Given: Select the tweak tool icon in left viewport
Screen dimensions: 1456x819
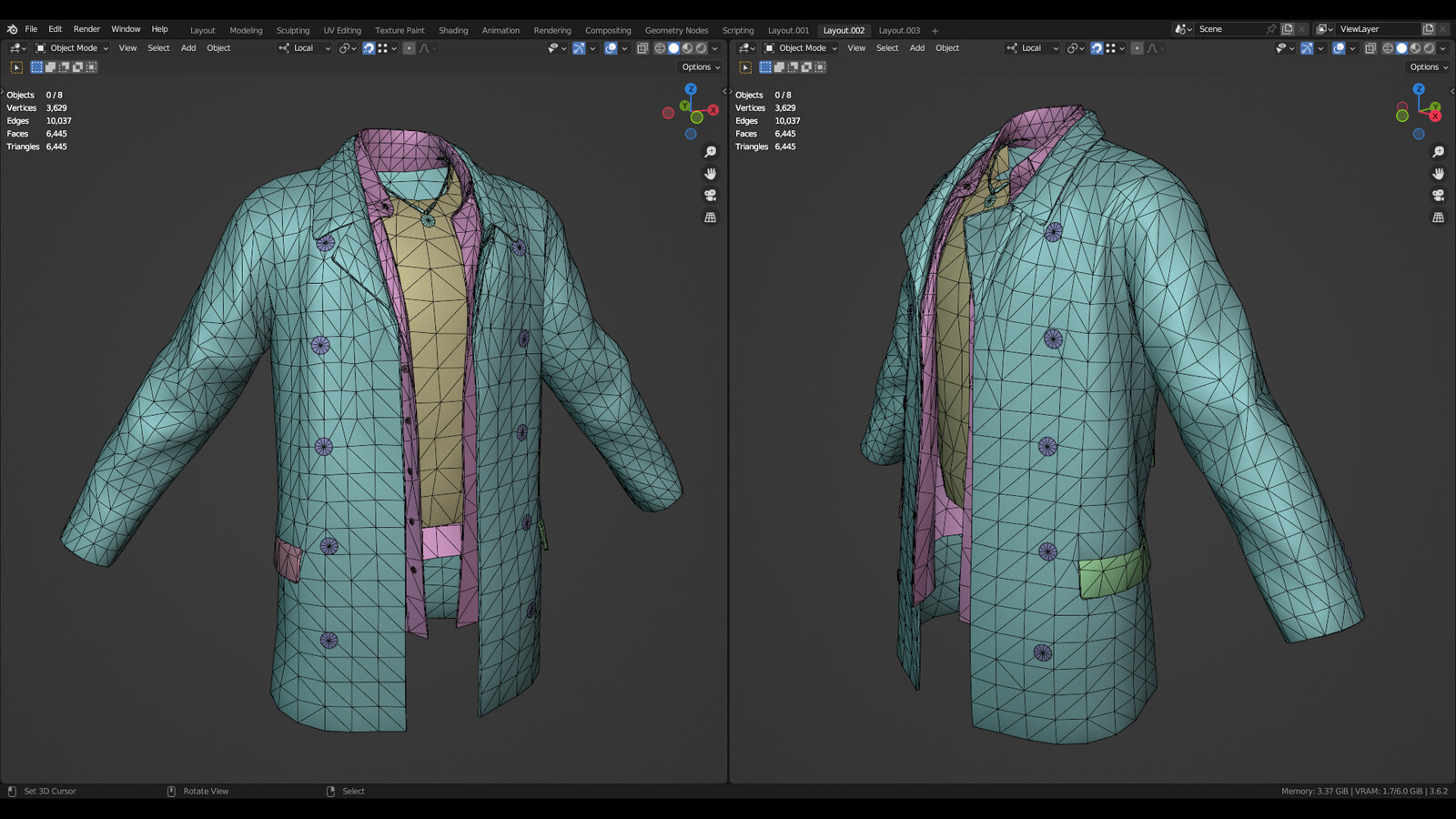Looking at the screenshot, I should coord(16,67).
